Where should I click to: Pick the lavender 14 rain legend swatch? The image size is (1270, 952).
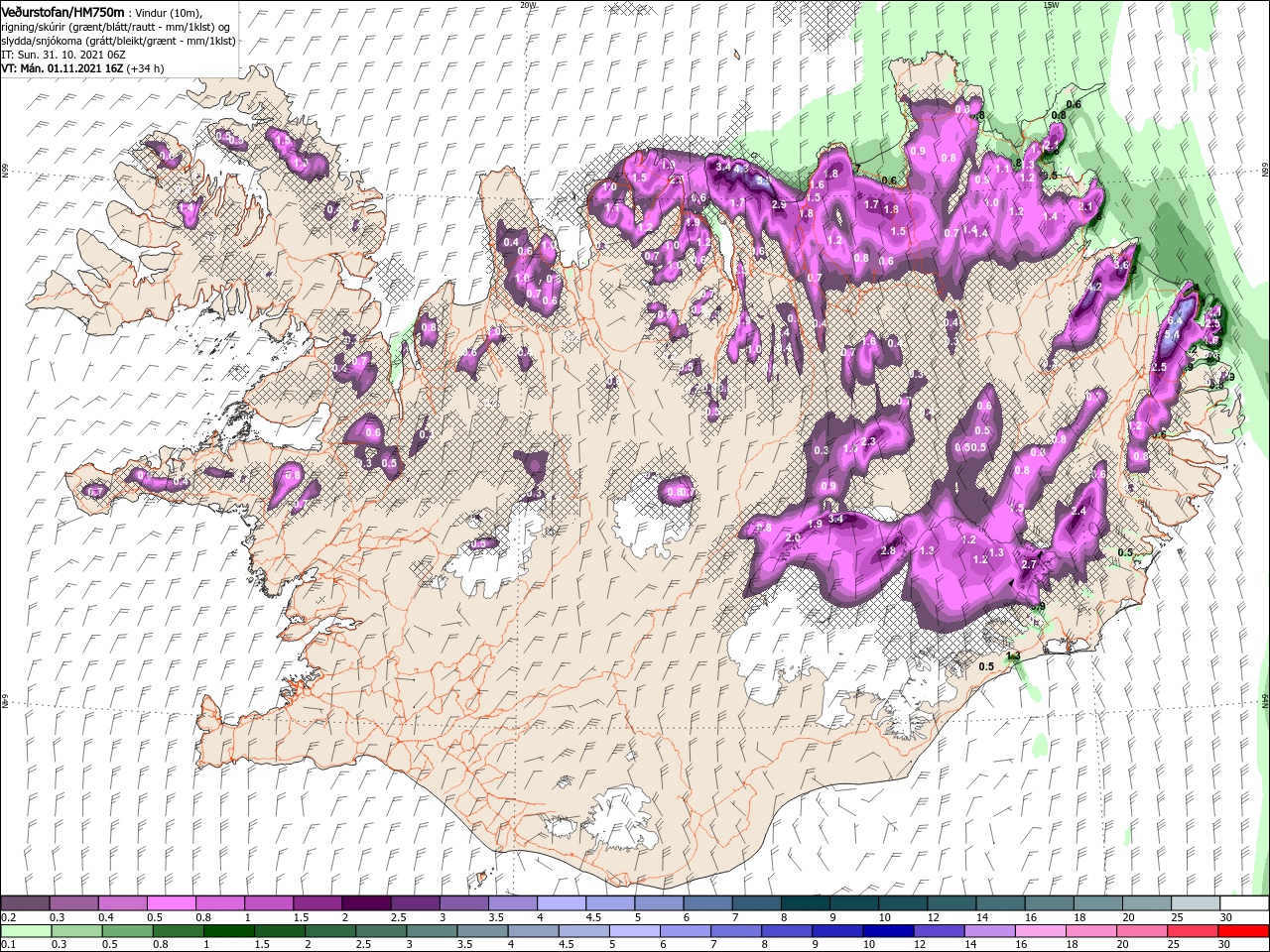coord(989,930)
